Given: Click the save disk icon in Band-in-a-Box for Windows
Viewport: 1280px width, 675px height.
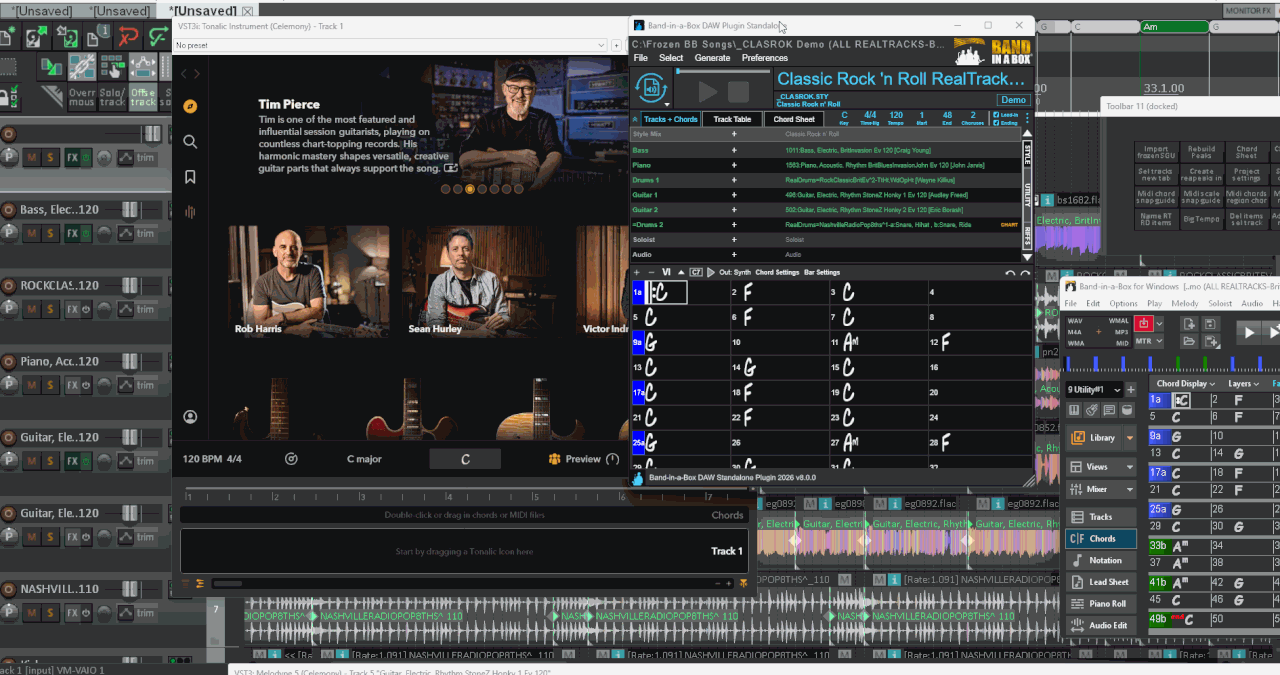Looking at the screenshot, I should [x=1209, y=324].
